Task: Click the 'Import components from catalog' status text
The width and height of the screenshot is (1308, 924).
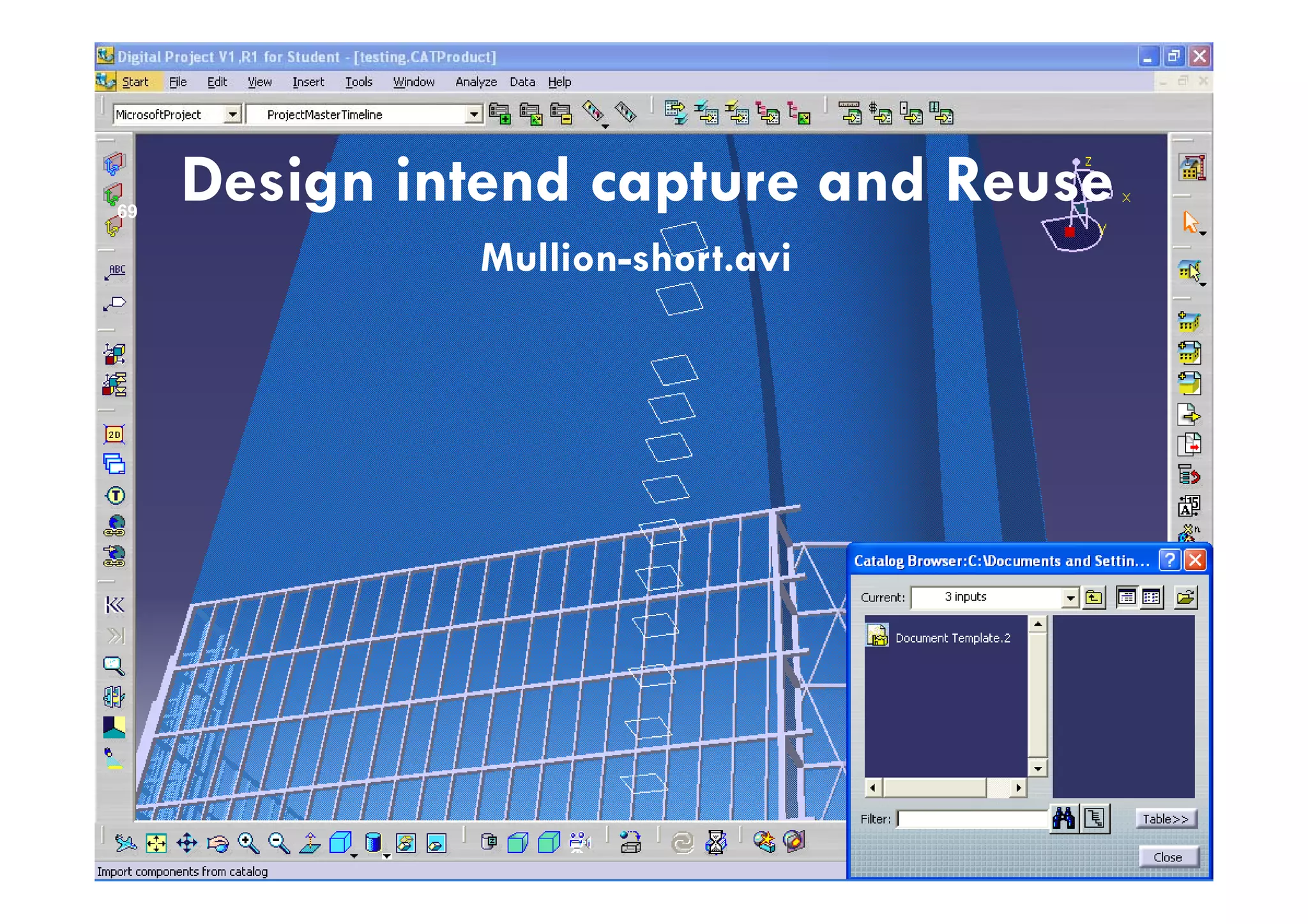Action: 182,872
